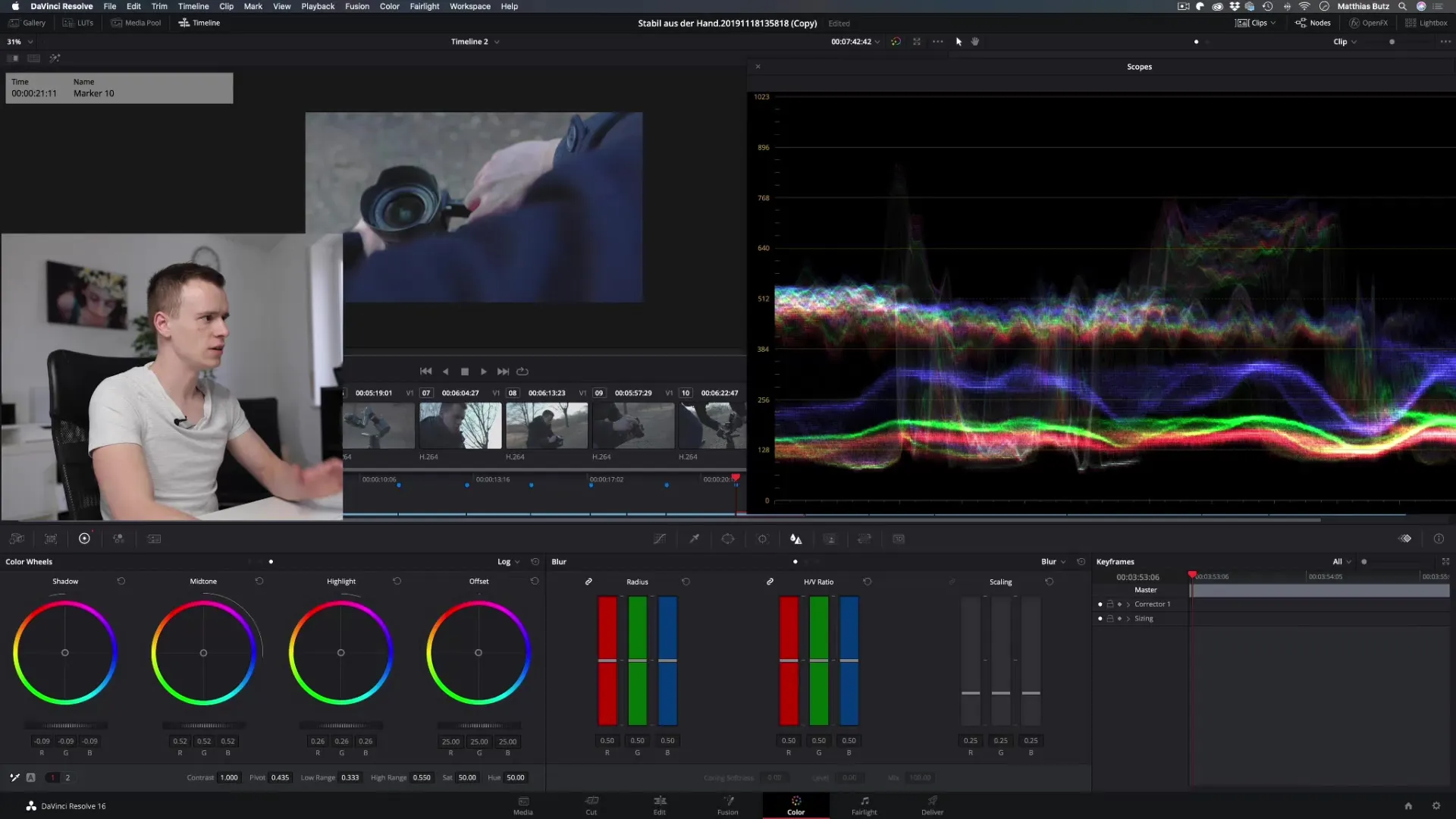The width and height of the screenshot is (1456, 819).
Task: Open the Blur mode dropdown
Action: (1053, 562)
